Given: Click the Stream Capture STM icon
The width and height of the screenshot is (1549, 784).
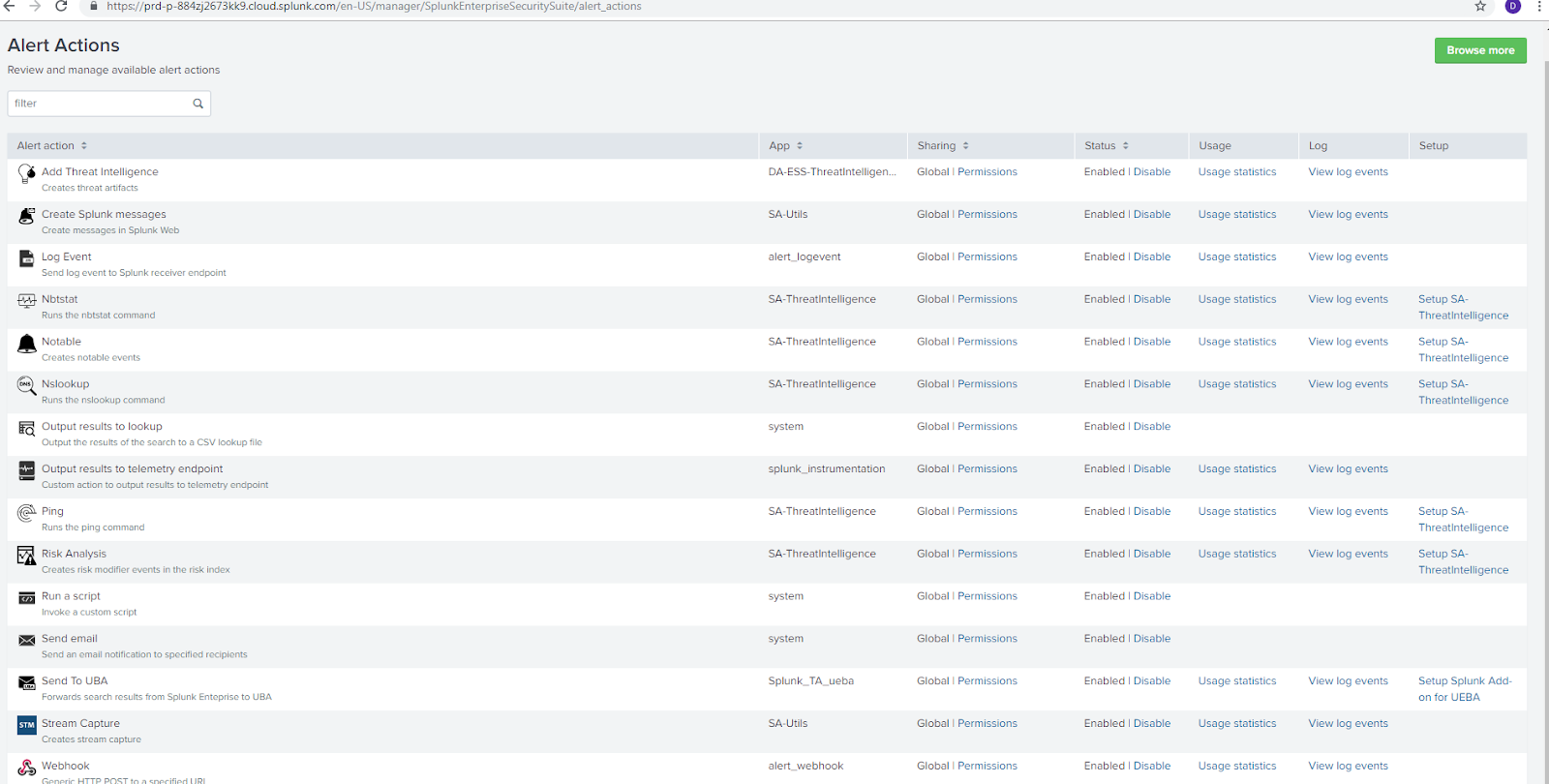Looking at the screenshot, I should click(x=27, y=725).
